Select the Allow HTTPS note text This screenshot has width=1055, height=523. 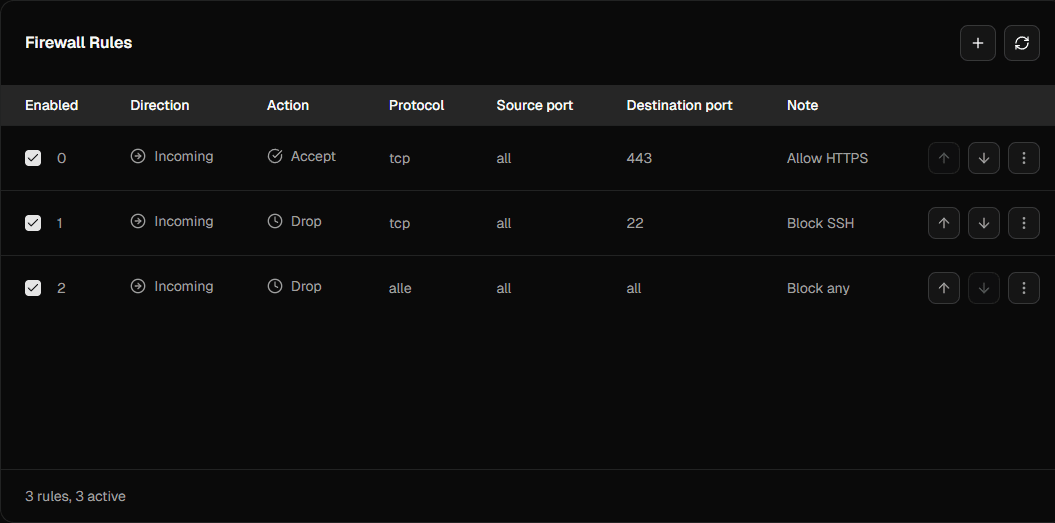(x=827, y=158)
